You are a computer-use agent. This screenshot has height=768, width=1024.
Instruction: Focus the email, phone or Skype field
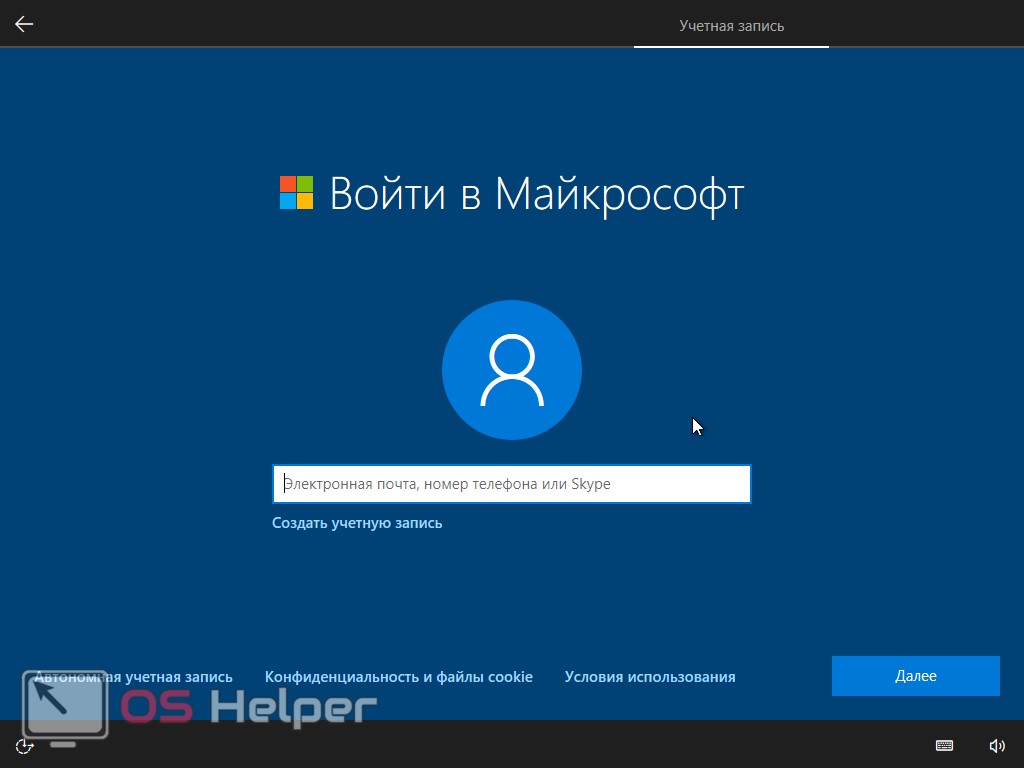pyautogui.click(x=511, y=484)
